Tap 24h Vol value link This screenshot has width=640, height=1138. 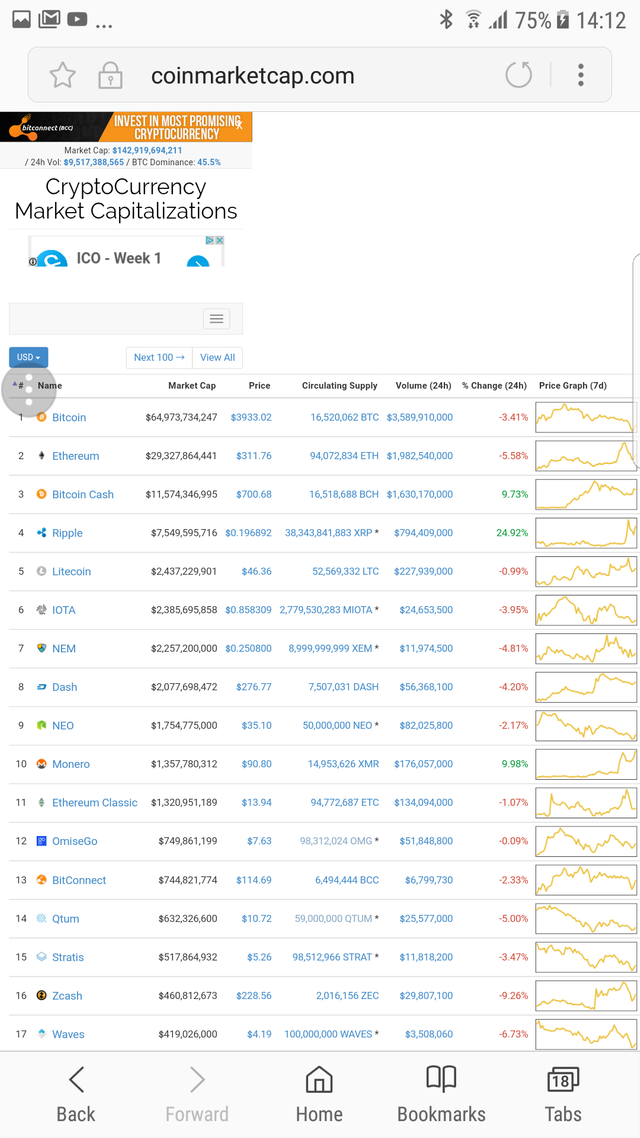(94, 162)
